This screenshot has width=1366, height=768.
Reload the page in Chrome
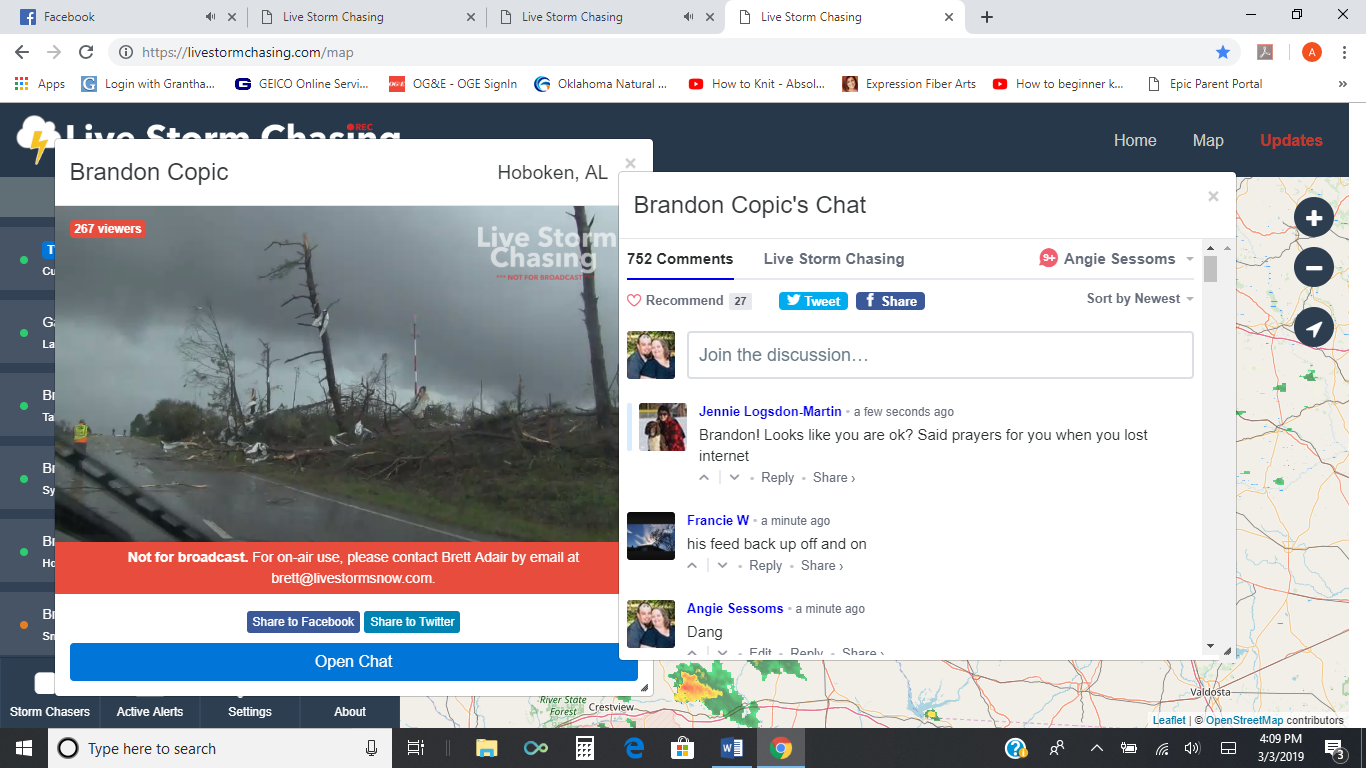[86, 52]
